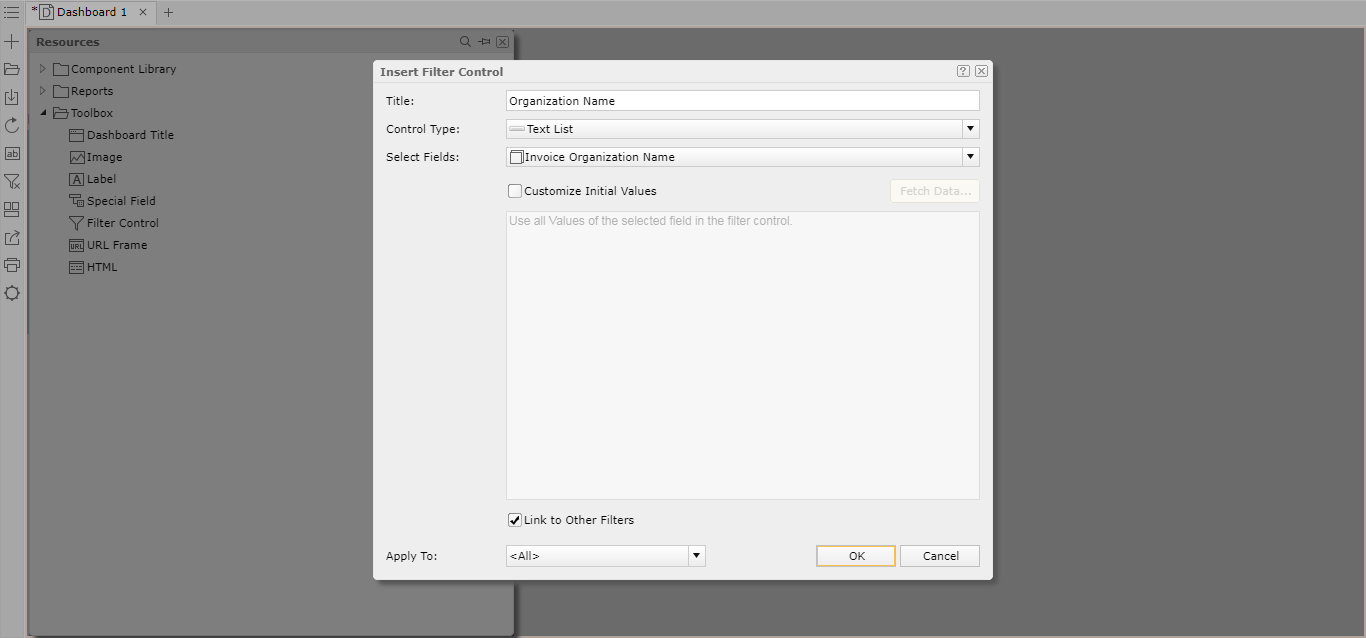1366x638 pixels.
Task: Tick the Invoice Organization Name field checkbox
Action: tap(517, 157)
